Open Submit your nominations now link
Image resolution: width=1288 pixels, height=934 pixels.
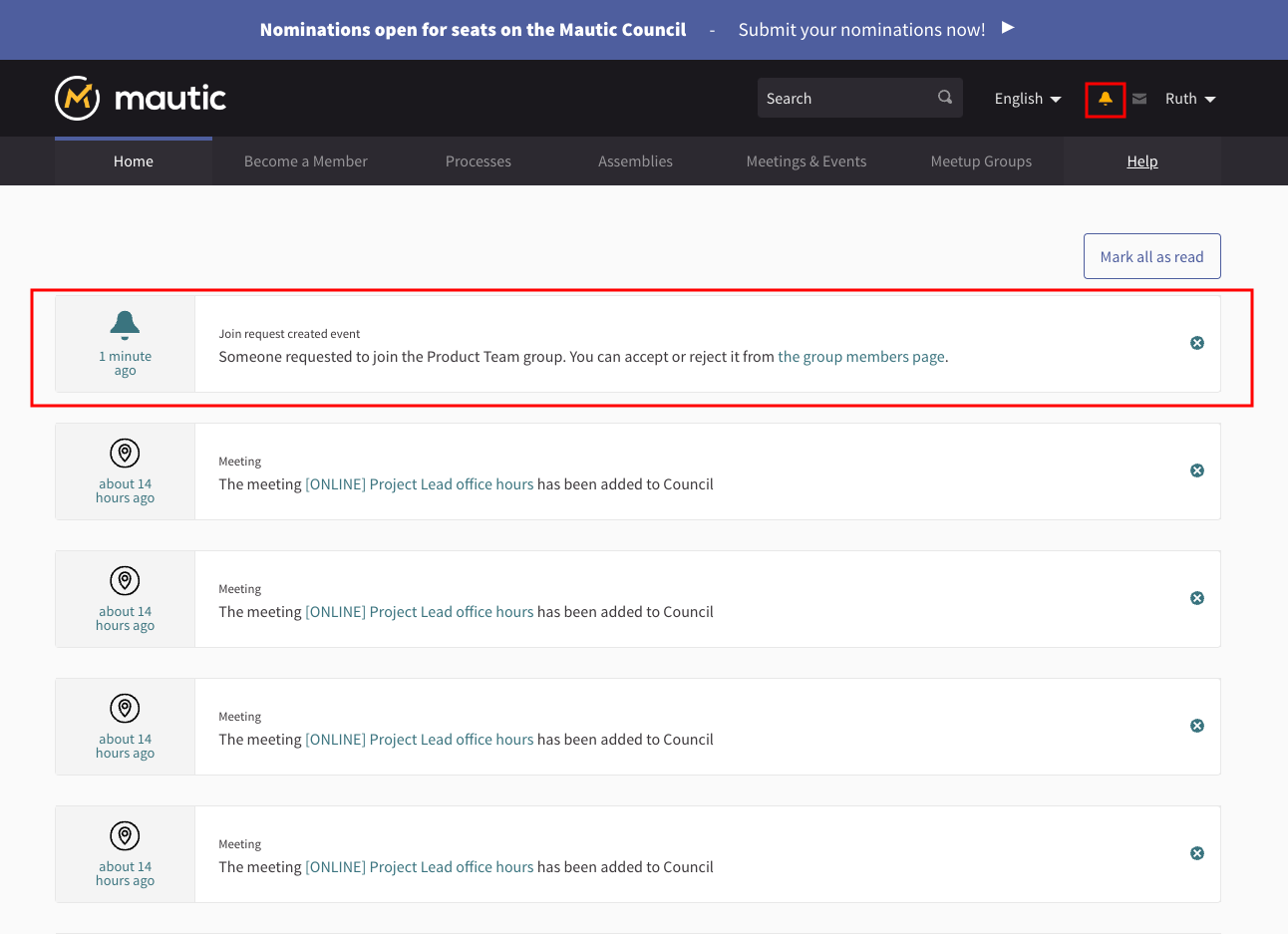(861, 30)
